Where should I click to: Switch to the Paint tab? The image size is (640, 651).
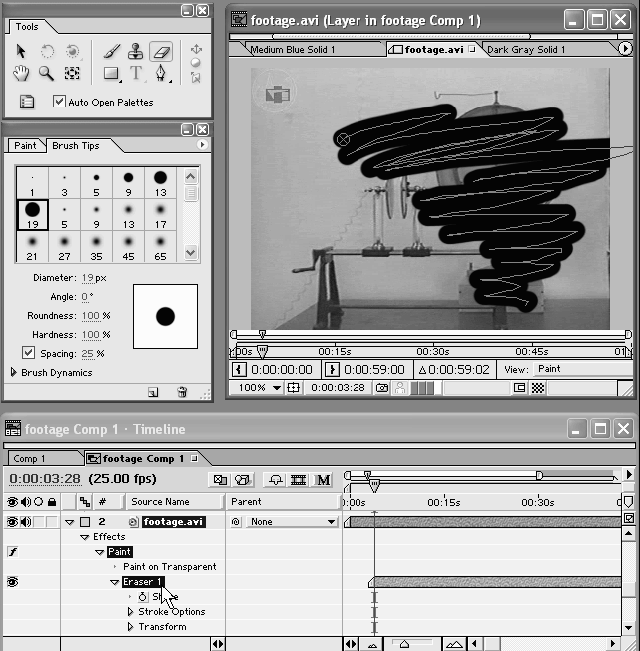[x=25, y=146]
